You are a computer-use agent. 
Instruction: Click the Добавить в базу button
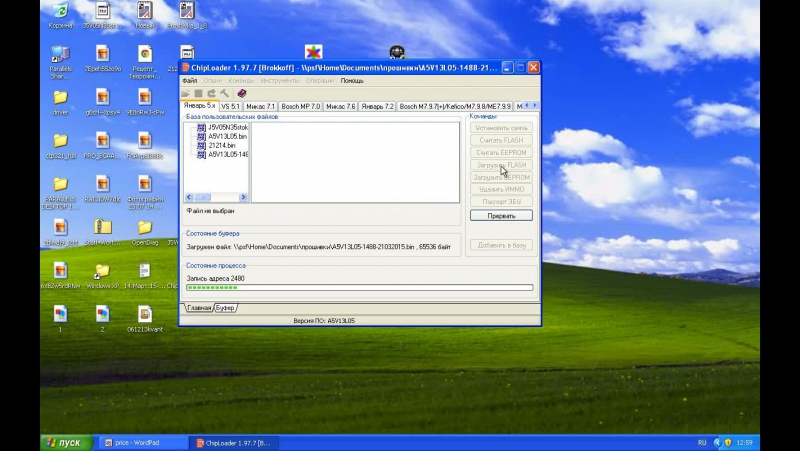point(501,245)
